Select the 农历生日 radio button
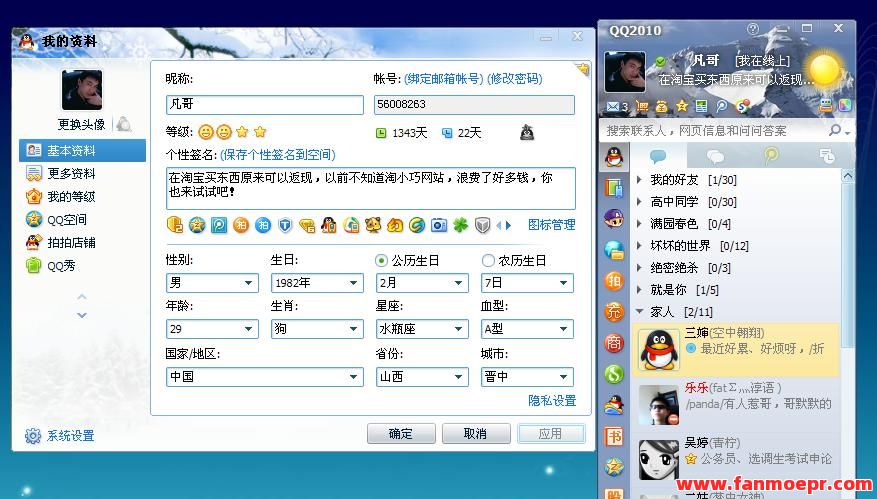Image resolution: width=877 pixels, height=499 pixels. [488, 260]
